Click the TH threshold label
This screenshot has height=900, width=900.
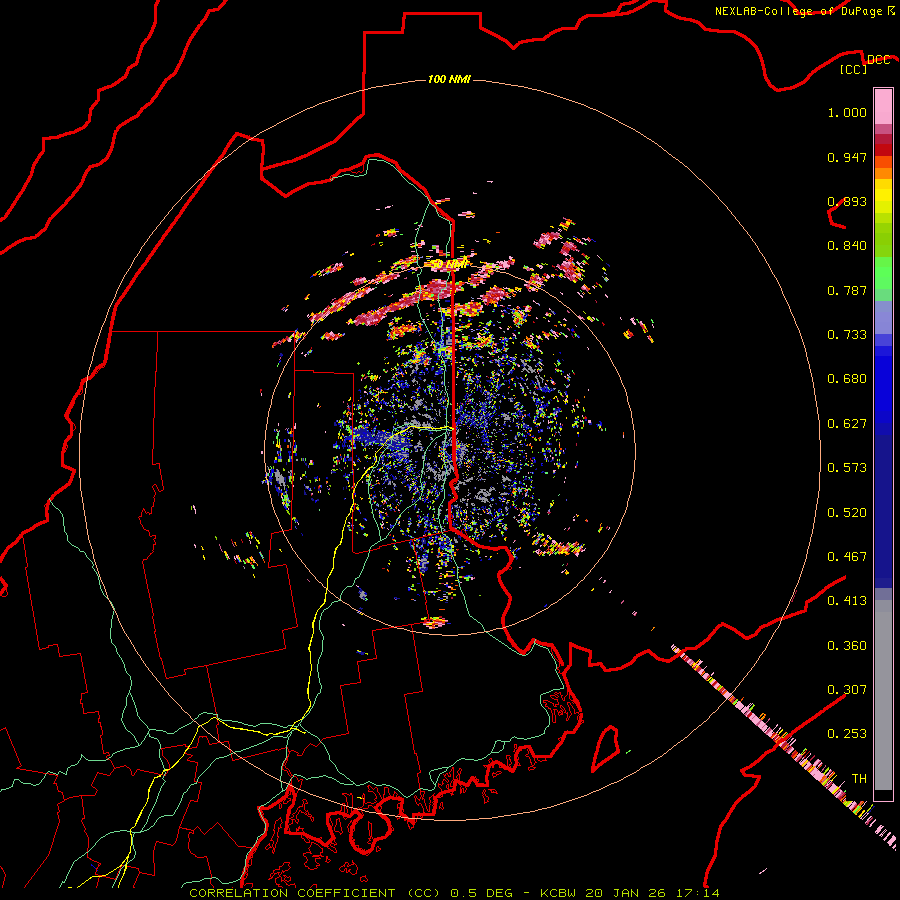tap(859, 779)
